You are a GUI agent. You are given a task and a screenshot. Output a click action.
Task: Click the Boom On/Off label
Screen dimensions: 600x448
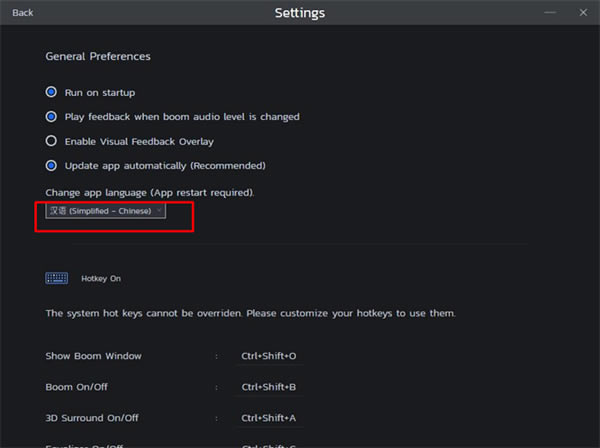[x=78, y=386]
